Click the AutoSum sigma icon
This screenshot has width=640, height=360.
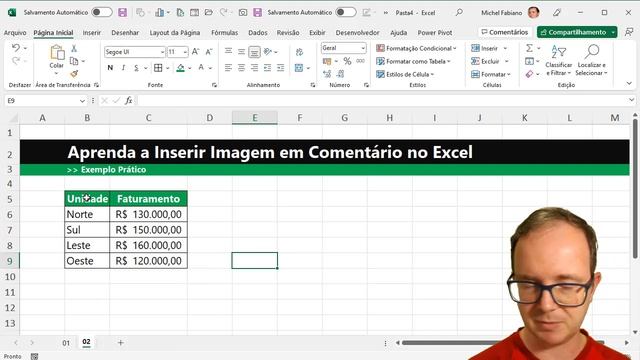pyautogui.click(x=529, y=48)
